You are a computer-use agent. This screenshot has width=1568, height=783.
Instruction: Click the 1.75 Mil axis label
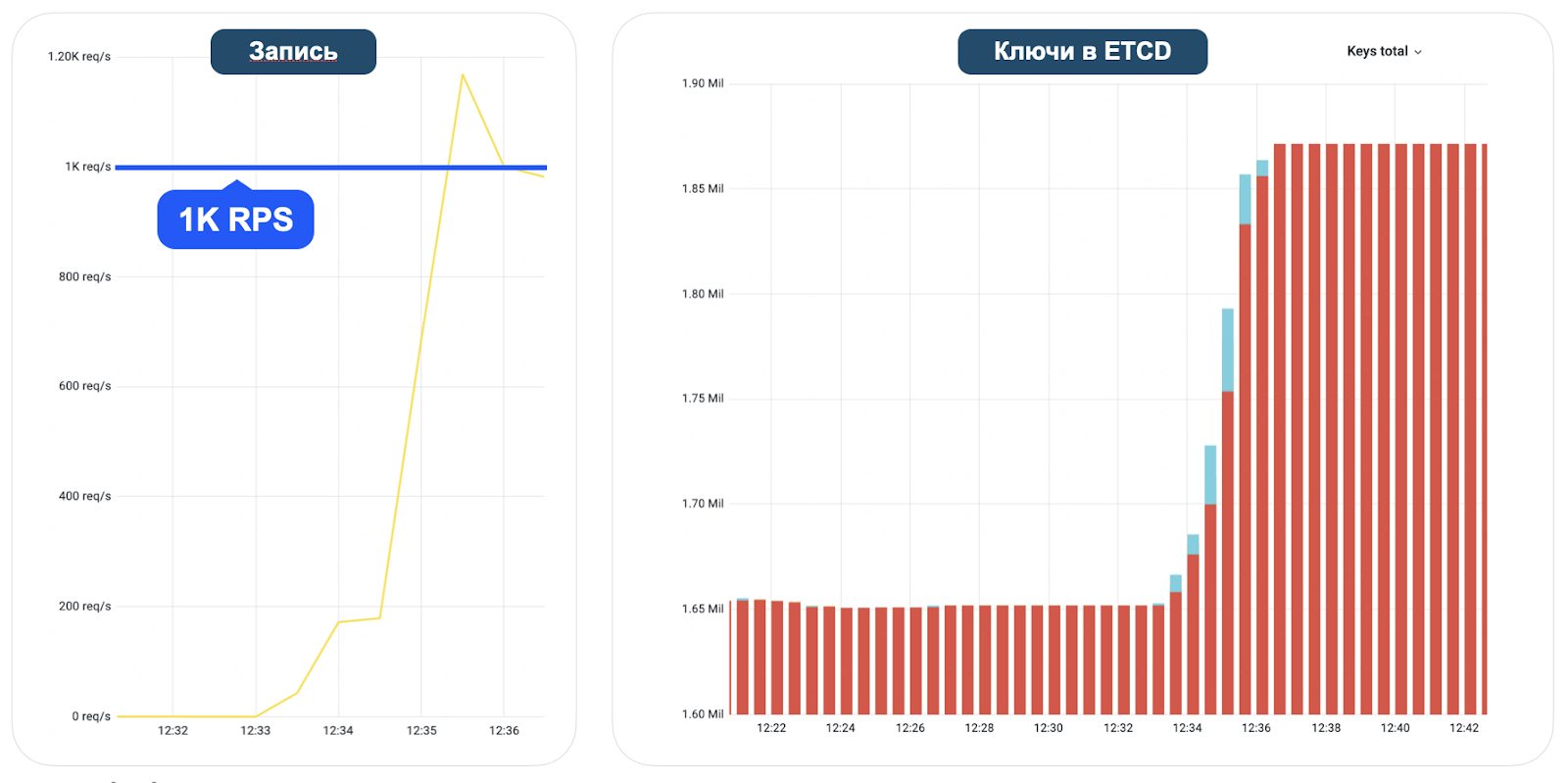703,398
